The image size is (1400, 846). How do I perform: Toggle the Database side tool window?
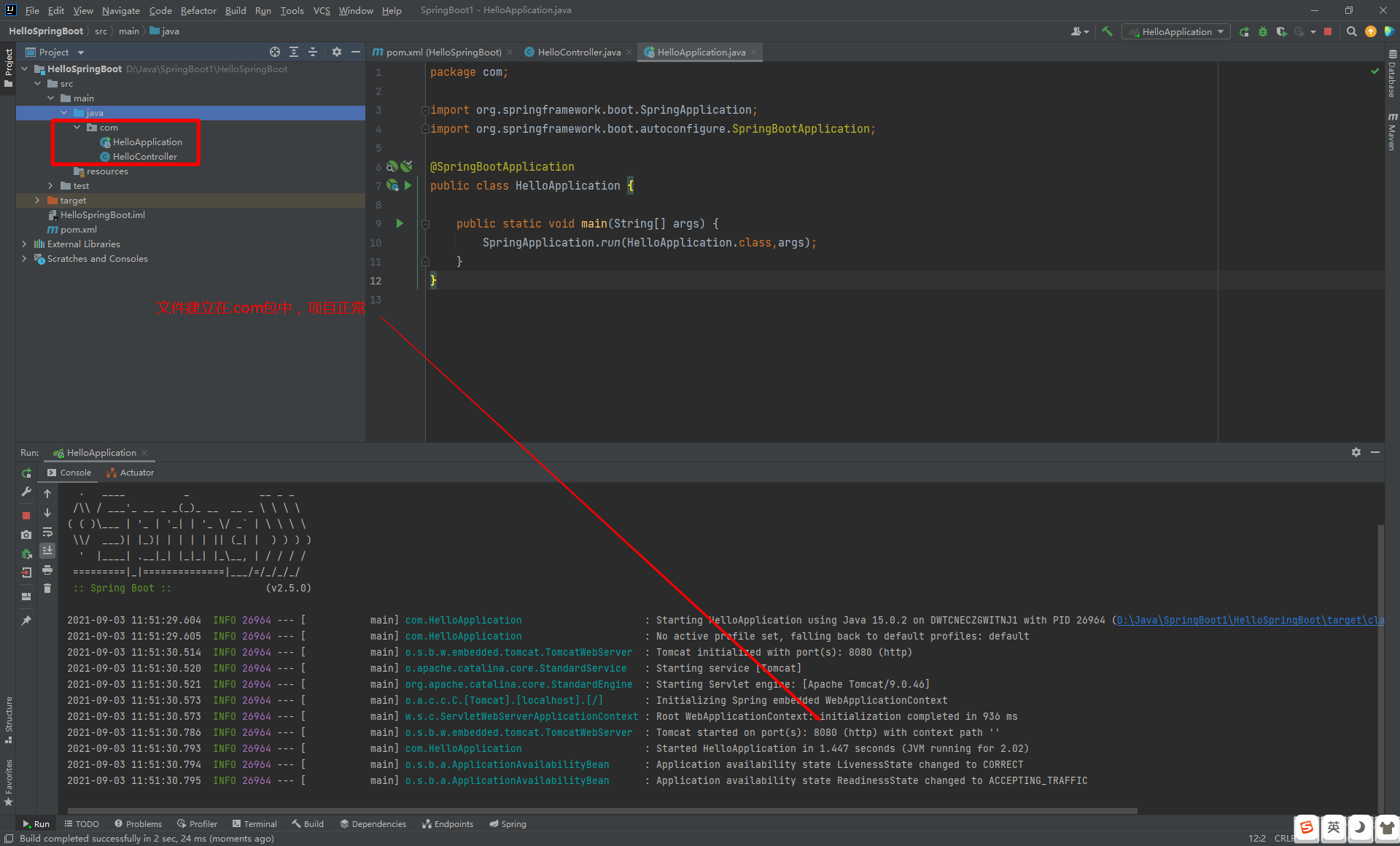click(1392, 73)
